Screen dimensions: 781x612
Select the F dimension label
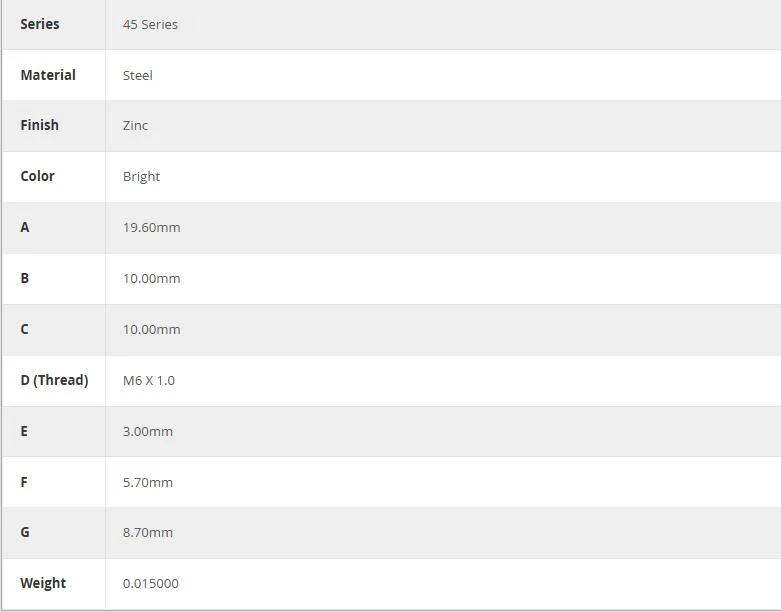24,482
